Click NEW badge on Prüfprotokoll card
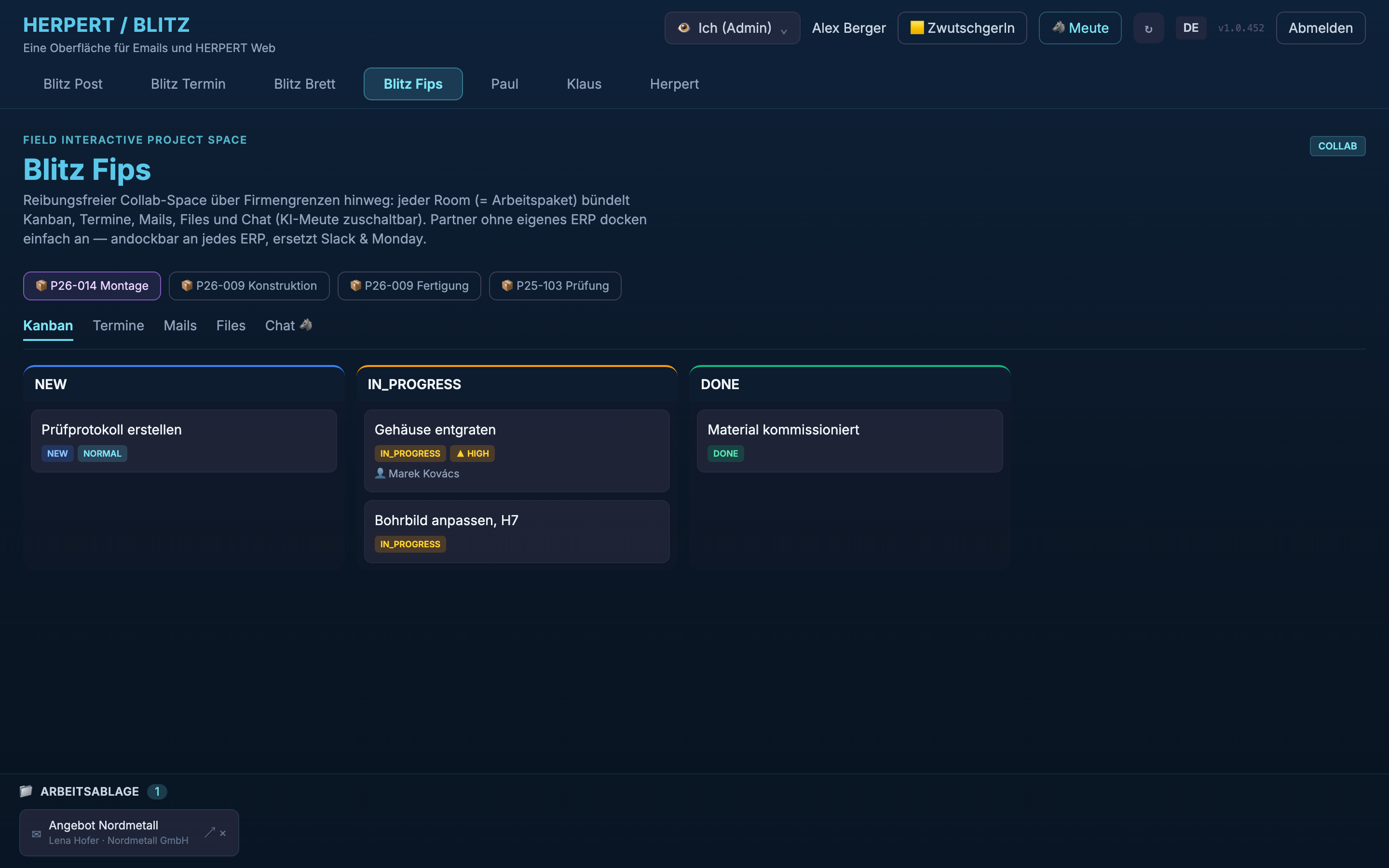 click(57, 453)
